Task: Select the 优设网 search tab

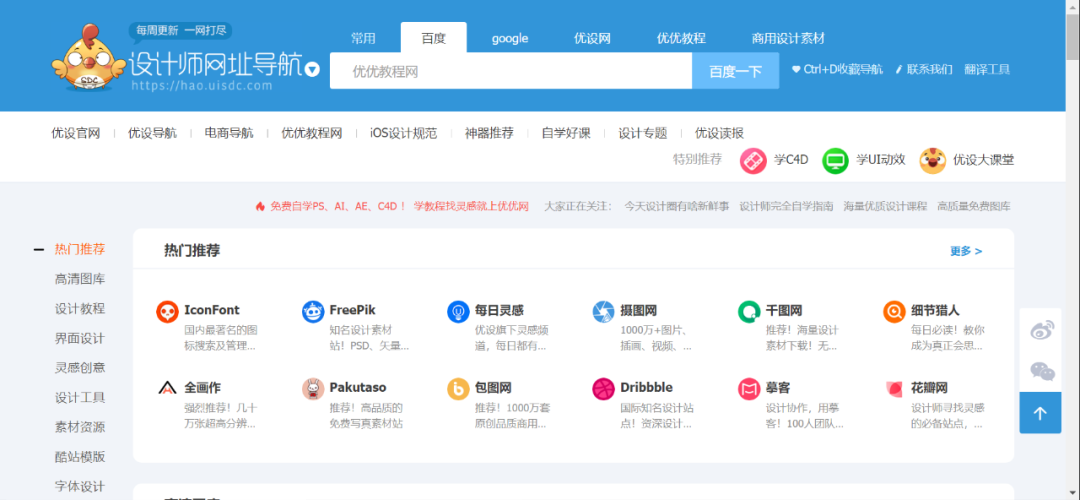Action: click(592, 39)
